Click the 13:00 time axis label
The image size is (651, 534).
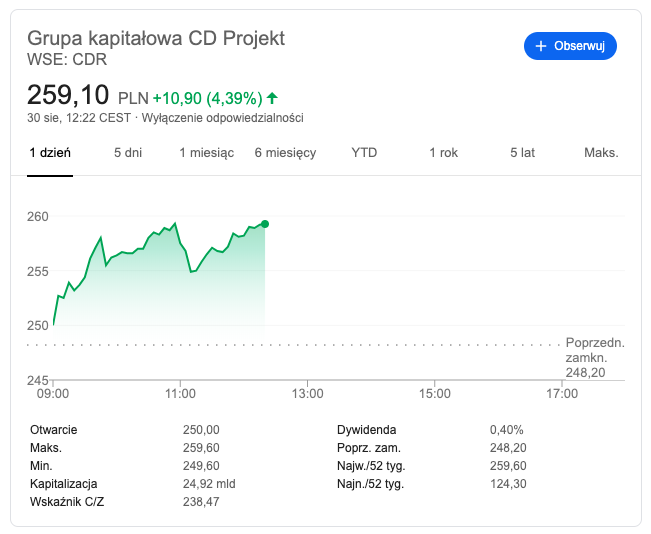pyautogui.click(x=307, y=393)
